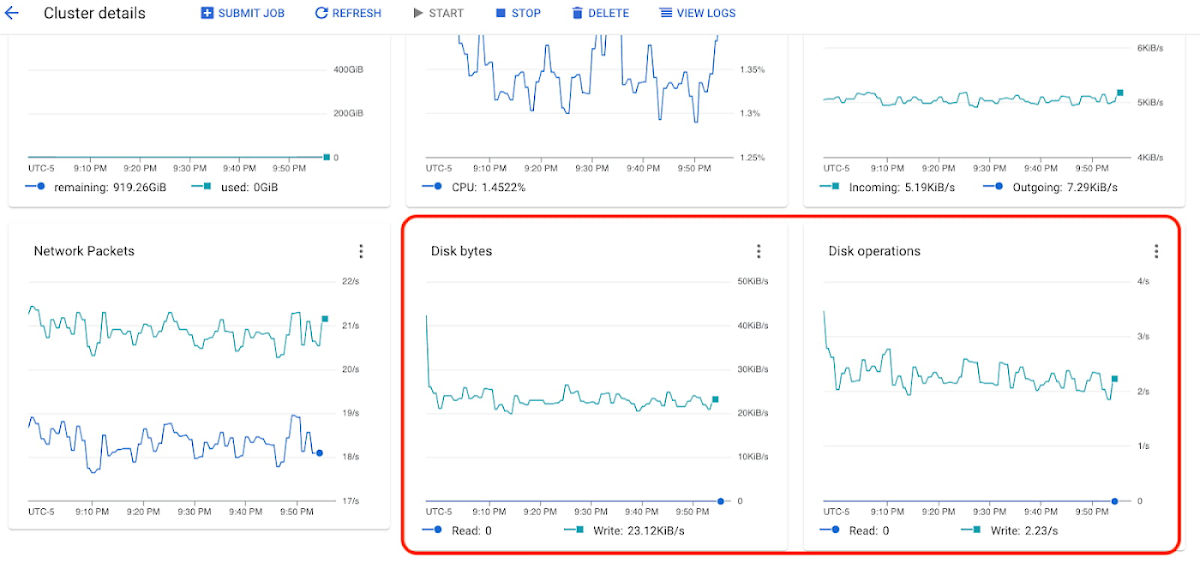Open Network Packets chart options menu

point(361,251)
